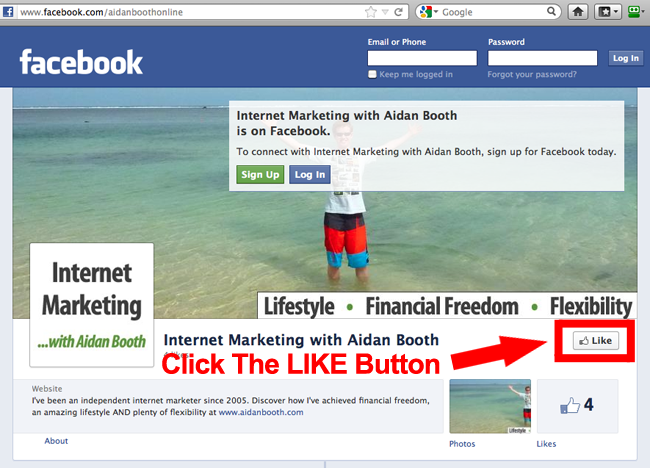Screen dimensions: 650x468
Task: Click the search magnifier icon
Action: 551,12
